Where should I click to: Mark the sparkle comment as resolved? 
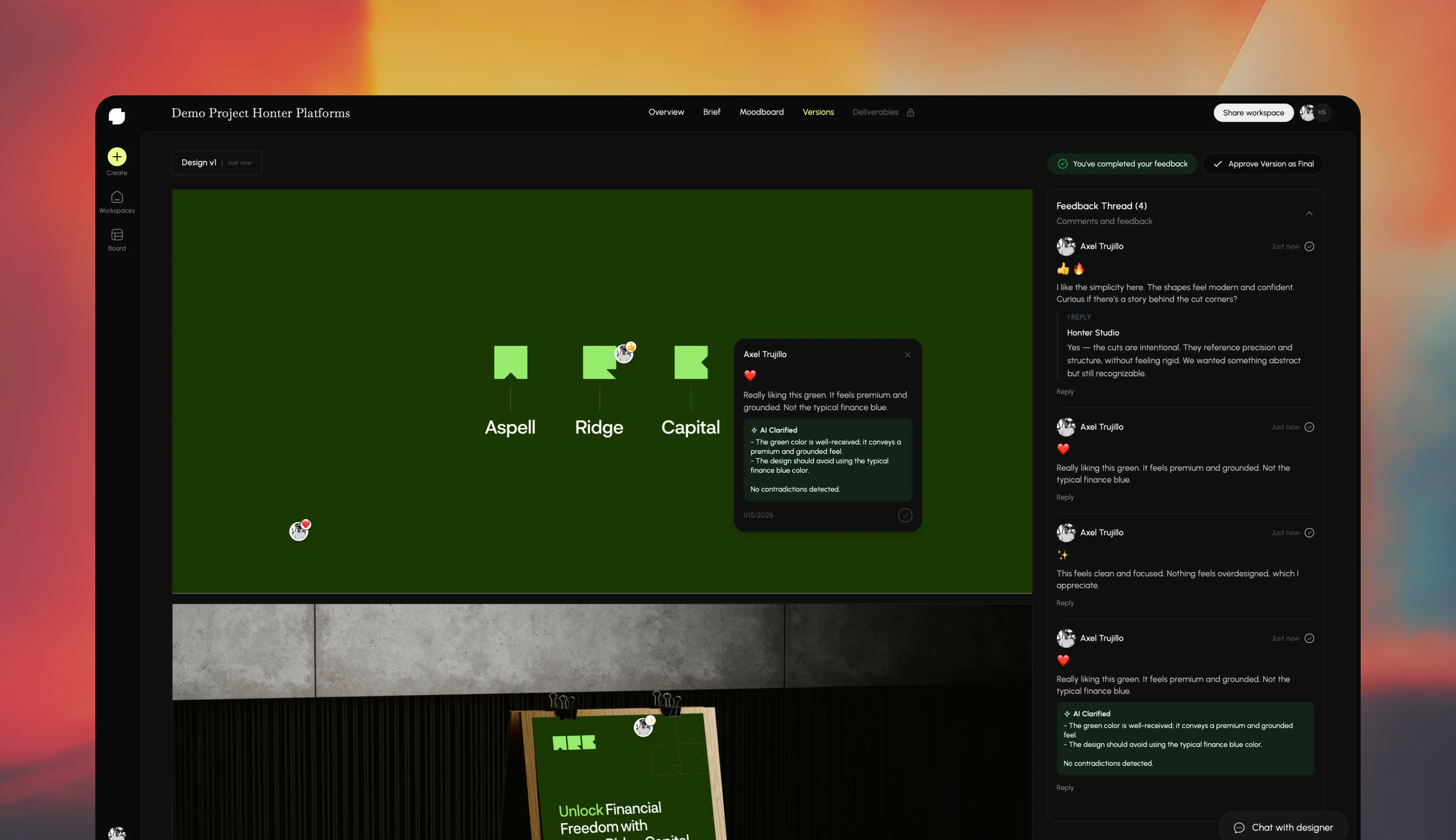1309,532
